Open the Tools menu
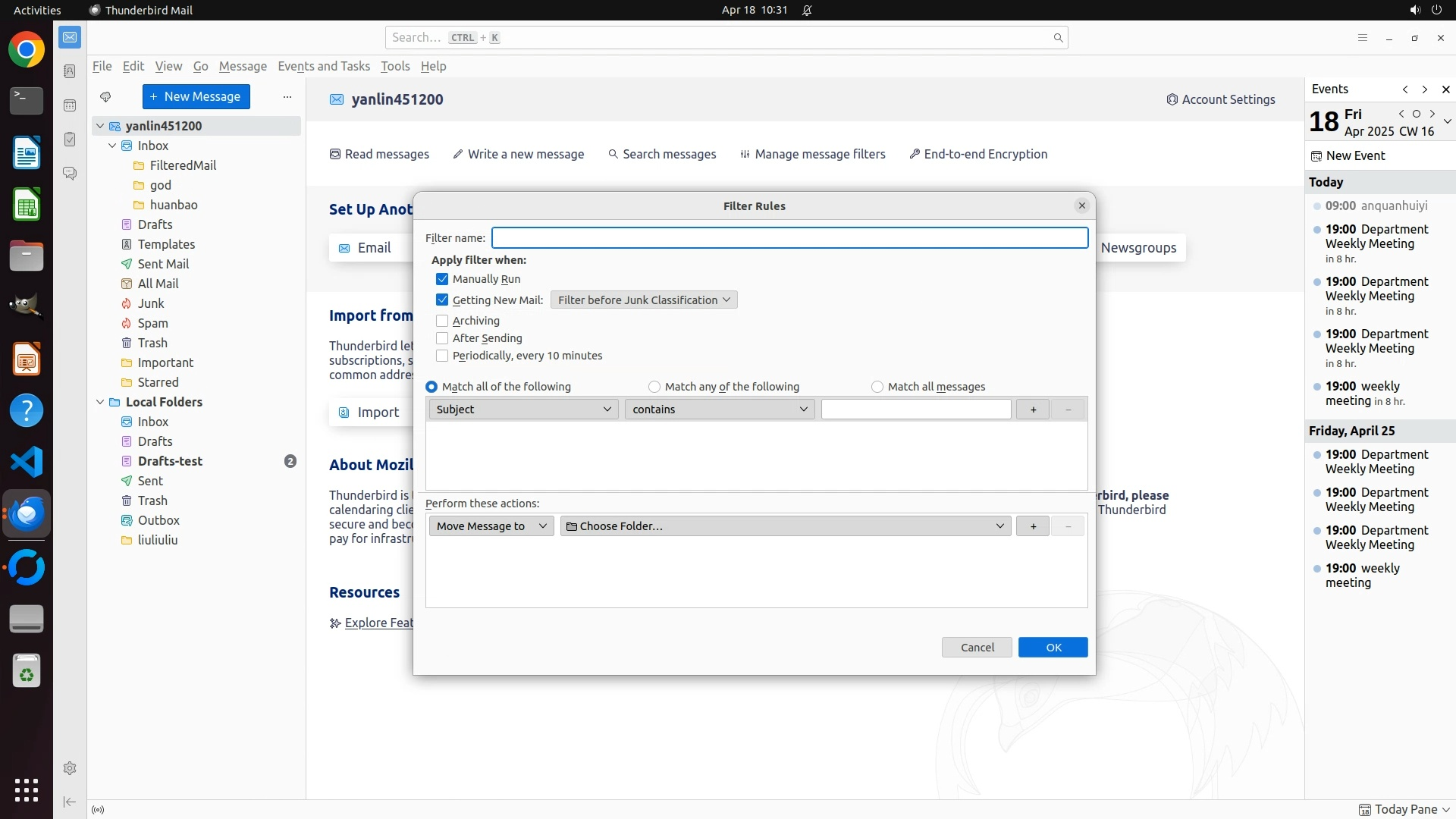Screen dimensions: 1456x819 pyautogui.click(x=395, y=67)
